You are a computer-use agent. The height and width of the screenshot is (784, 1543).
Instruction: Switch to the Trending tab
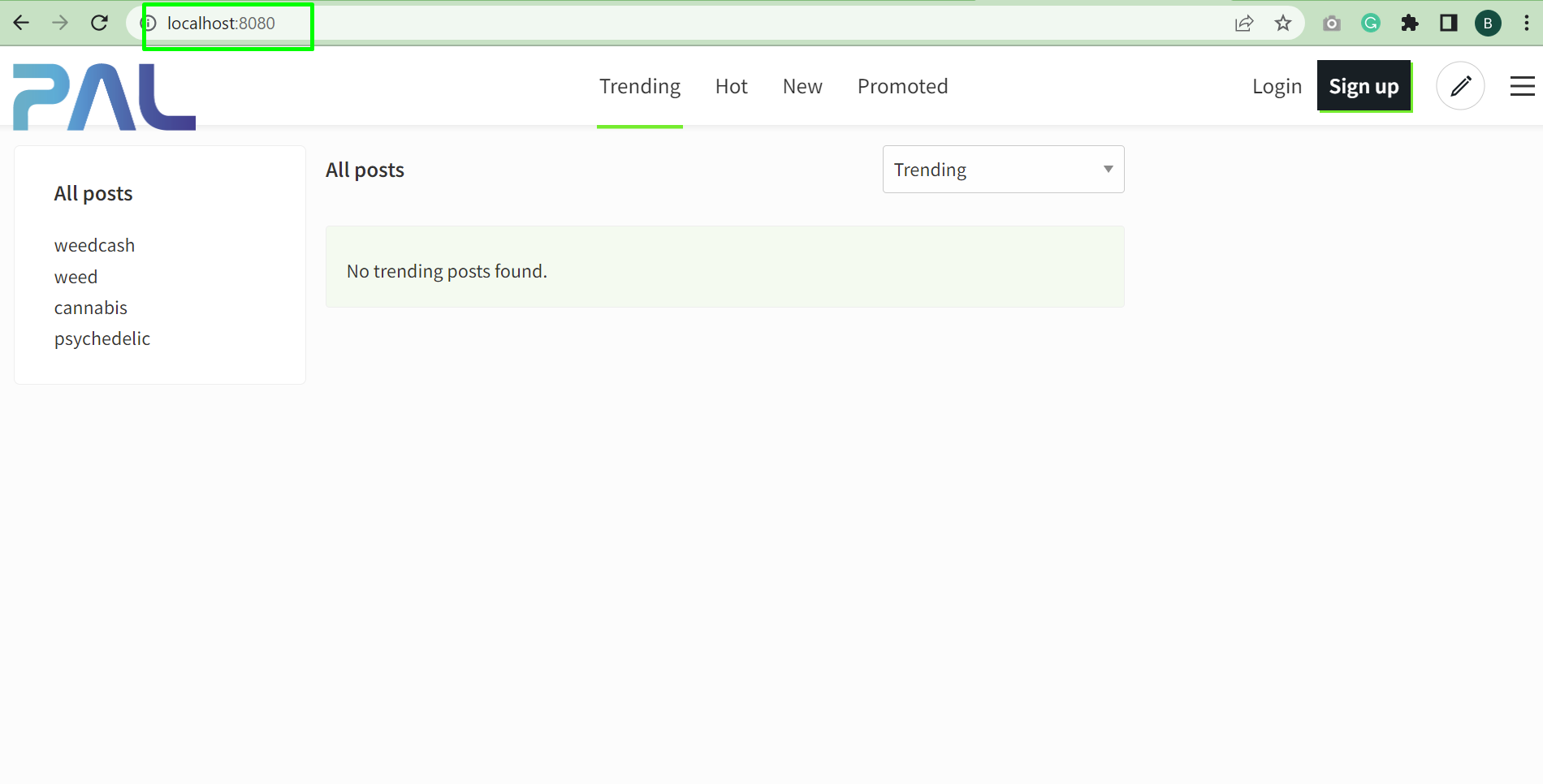640,87
